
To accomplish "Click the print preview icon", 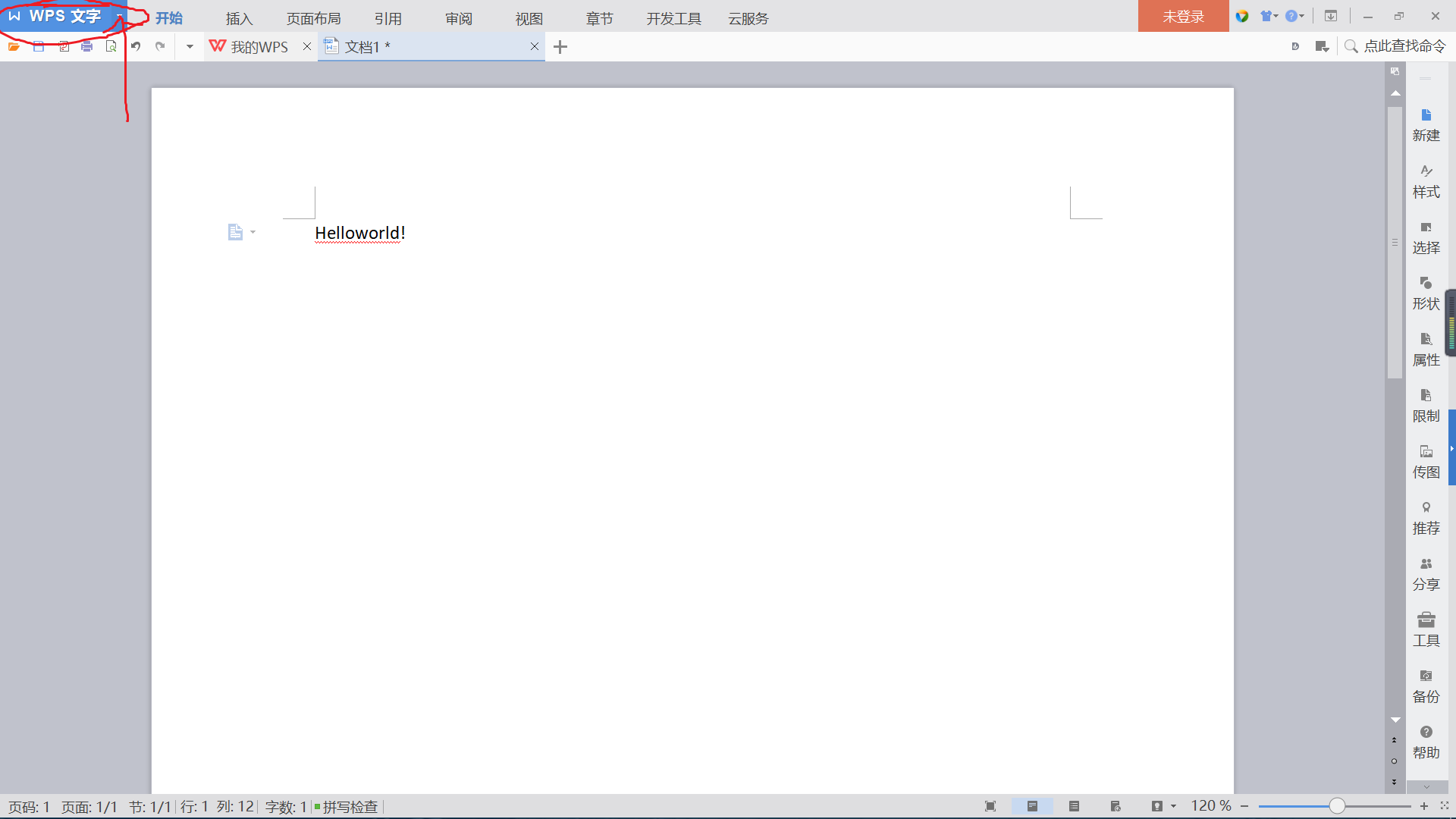I will pos(111,47).
